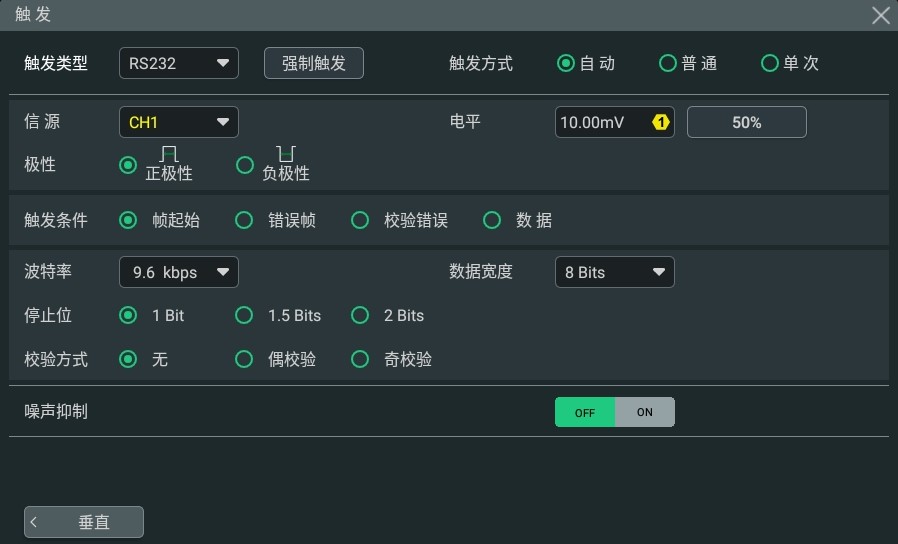Viewport: 898px width, 544px height.
Task: Click the negative polarity waveform icon
Action: click(286, 153)
